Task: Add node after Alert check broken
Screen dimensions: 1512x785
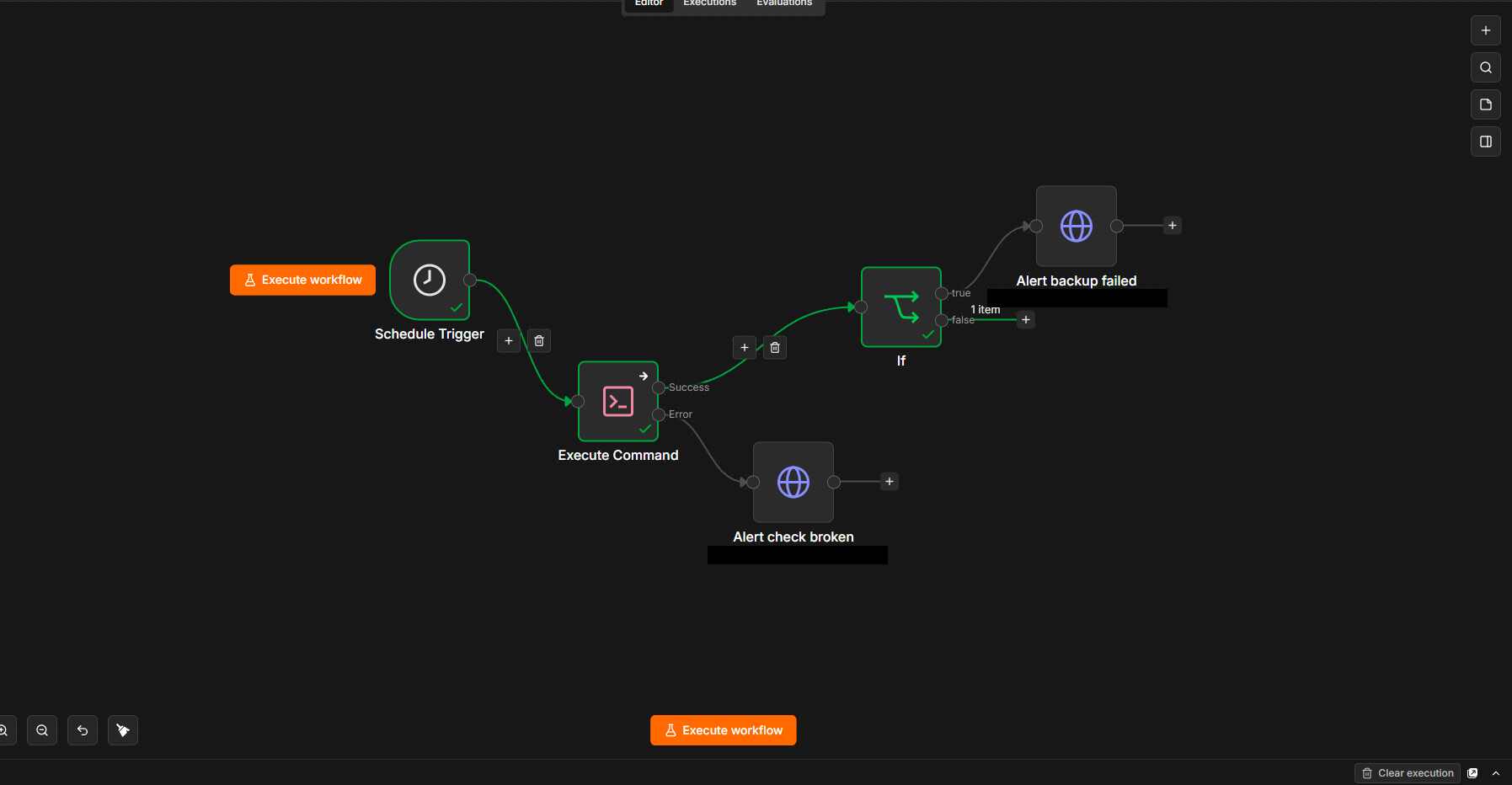Action: 890,482
